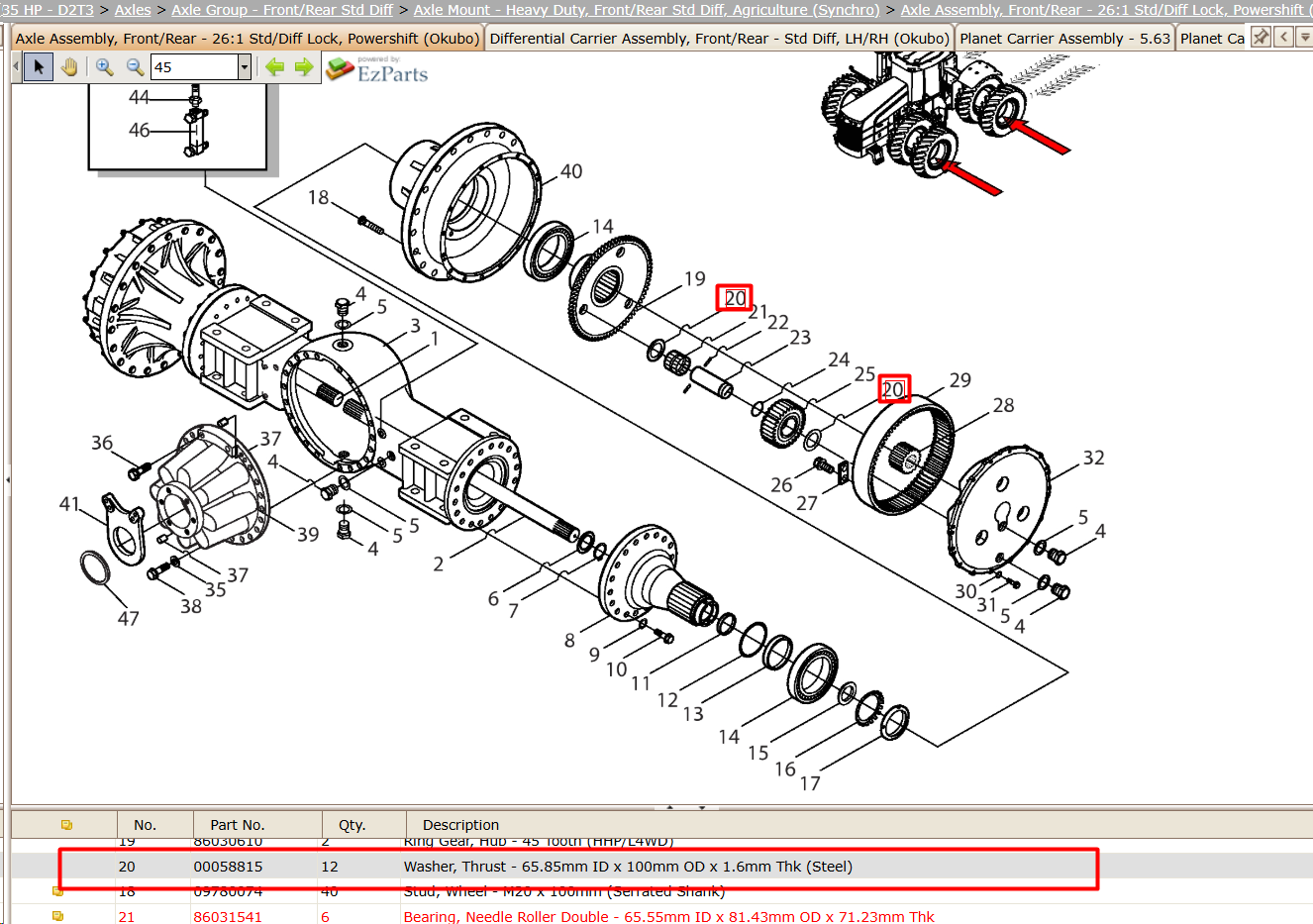
Task: Click the zoom out magnifier
Action: click(135, 67)
